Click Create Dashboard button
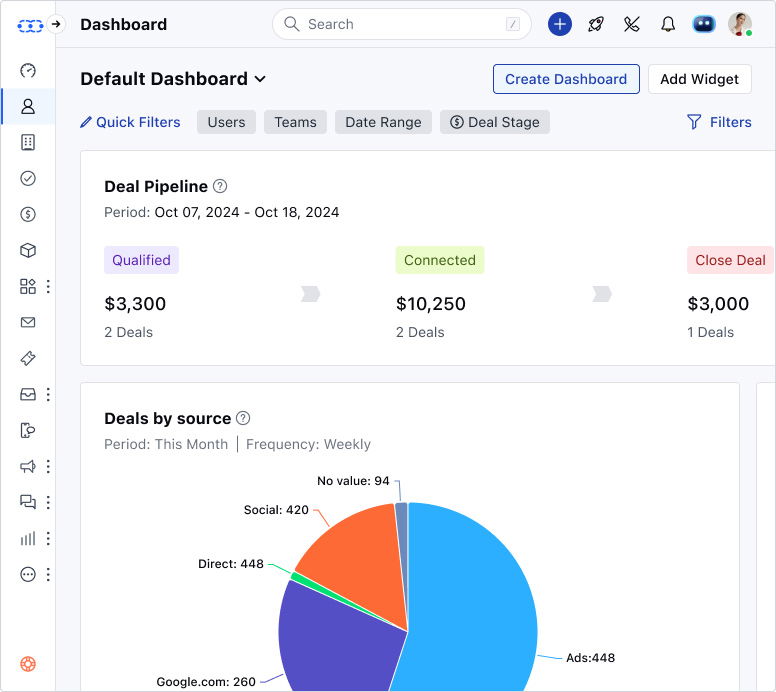Viewport: 776px width, 692px height. point(566,79)
